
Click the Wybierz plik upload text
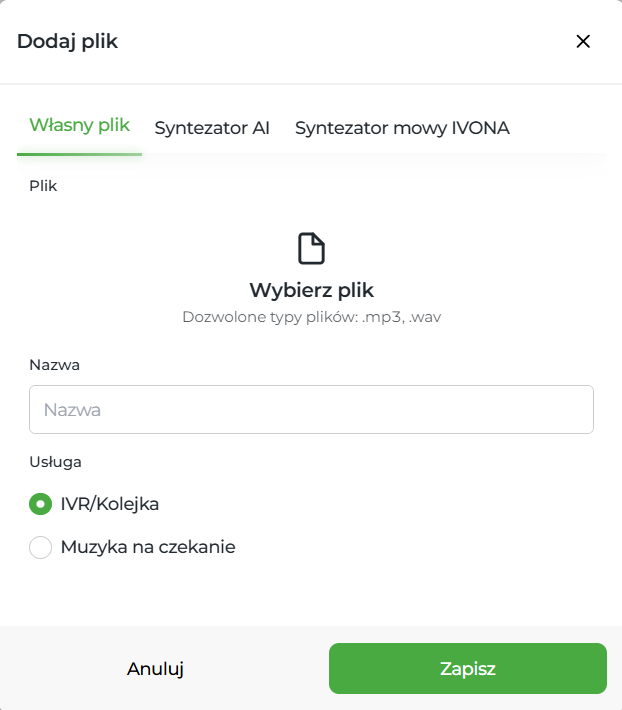311,290
